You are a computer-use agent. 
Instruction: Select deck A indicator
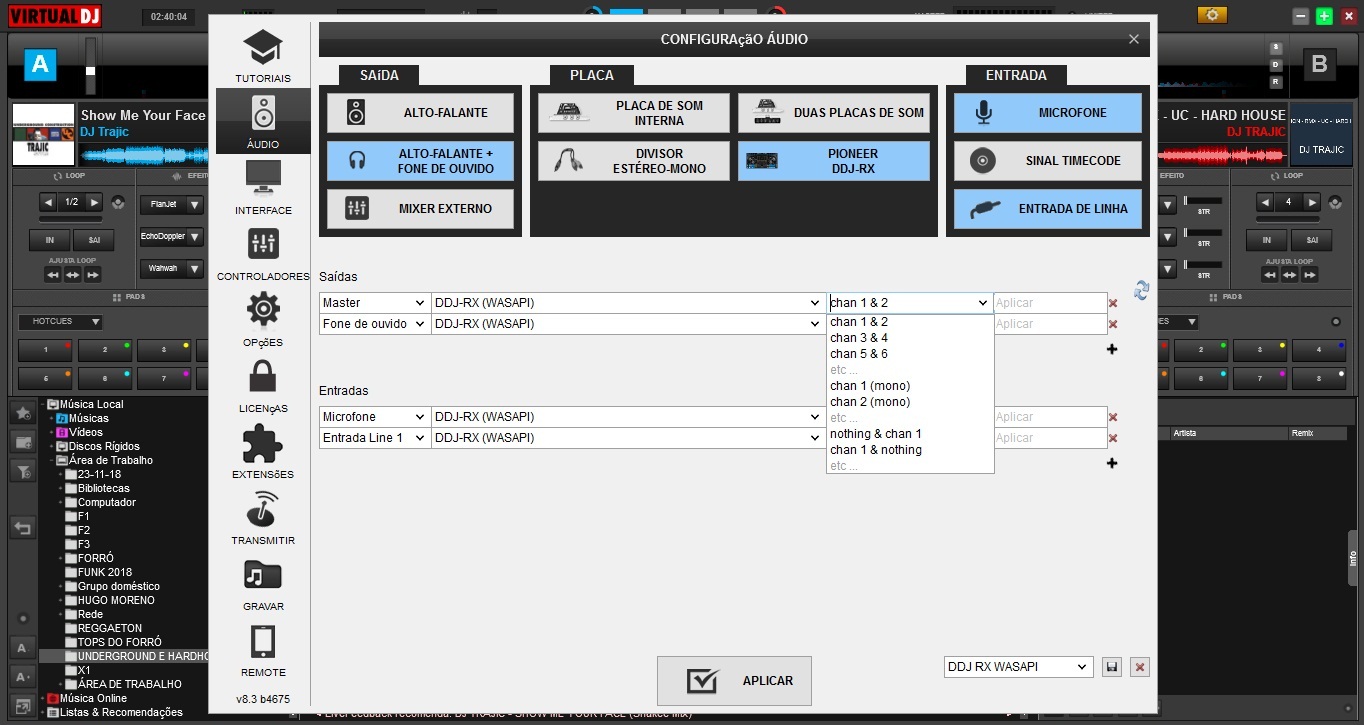(x=40, y=65)
